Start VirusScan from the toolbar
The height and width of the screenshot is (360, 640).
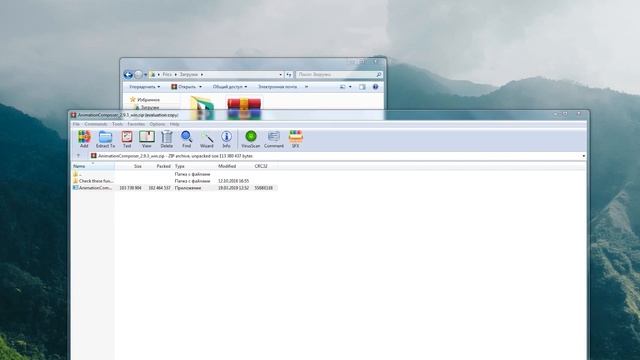pyautogui.click(x=251, y=139)
